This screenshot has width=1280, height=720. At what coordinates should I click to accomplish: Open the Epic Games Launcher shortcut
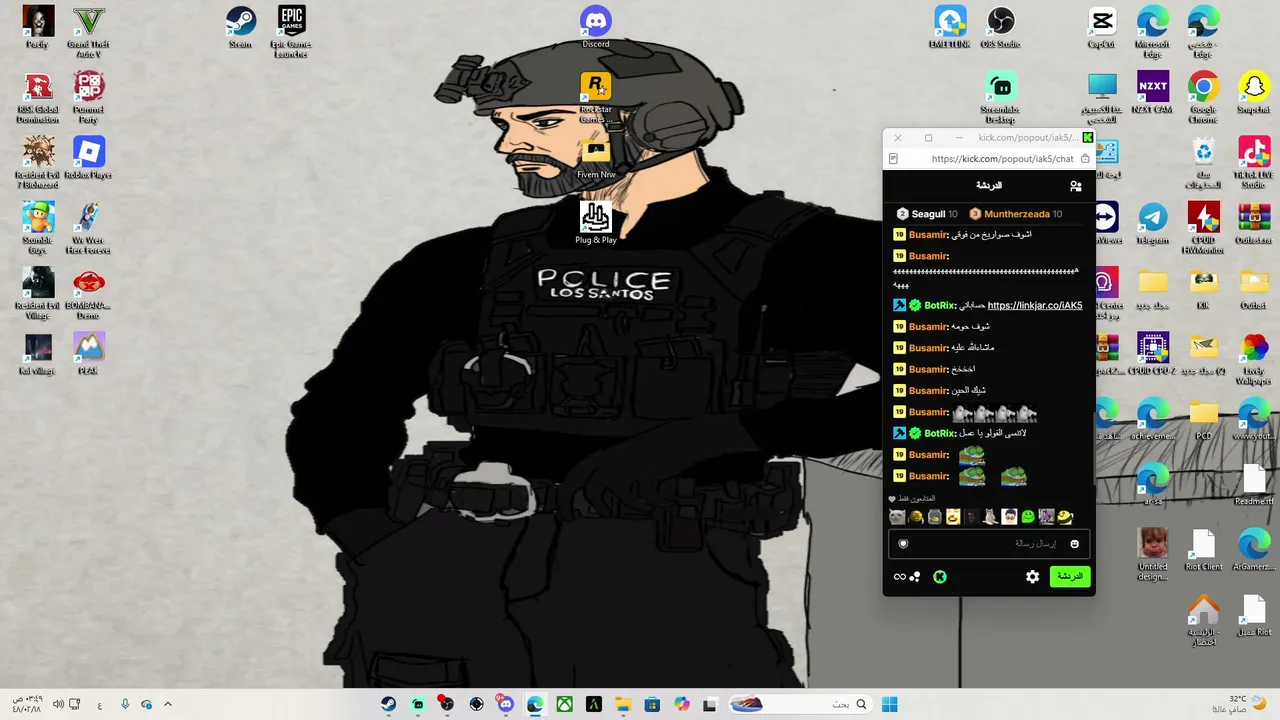(291, 31)
